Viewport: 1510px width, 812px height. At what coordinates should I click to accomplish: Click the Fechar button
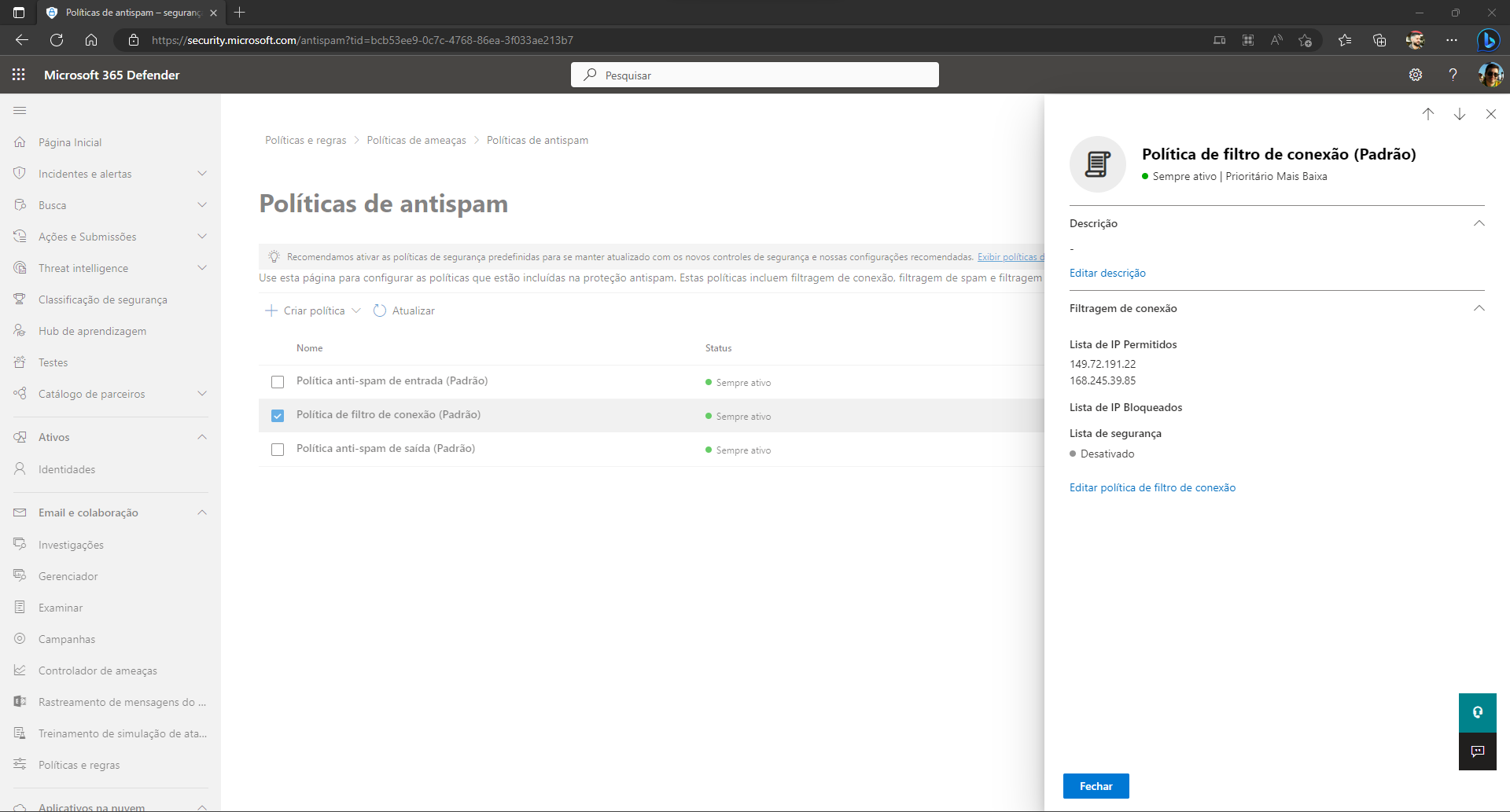point(1096,786)
